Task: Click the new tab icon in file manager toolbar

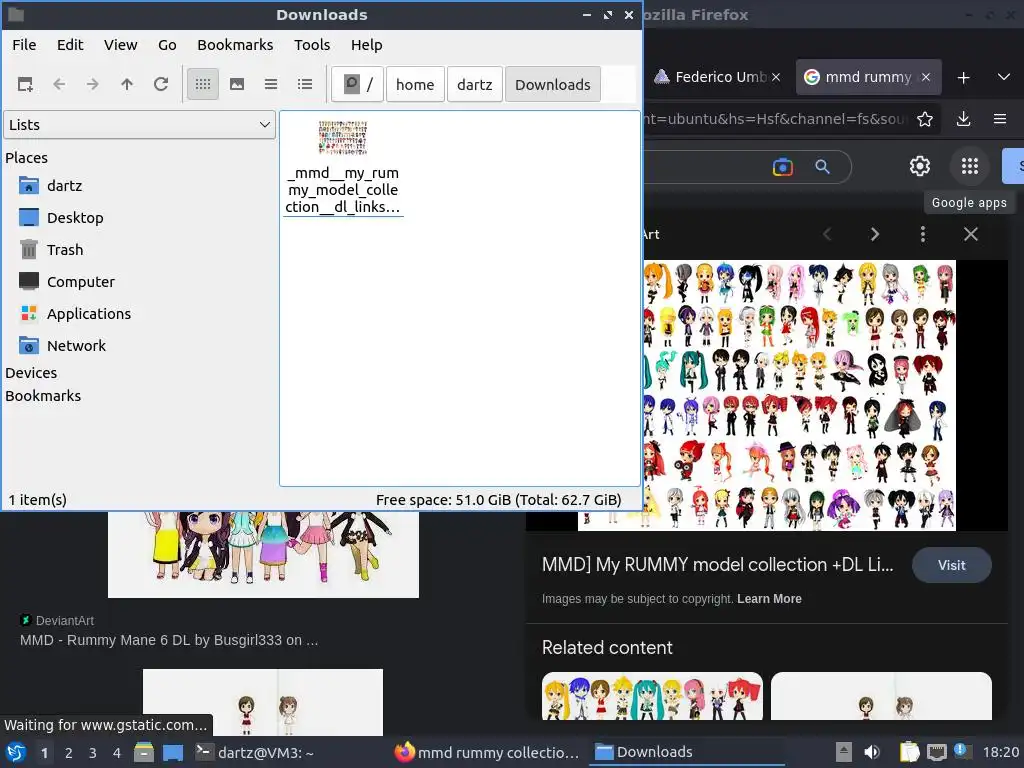Action: pos(25,84)
